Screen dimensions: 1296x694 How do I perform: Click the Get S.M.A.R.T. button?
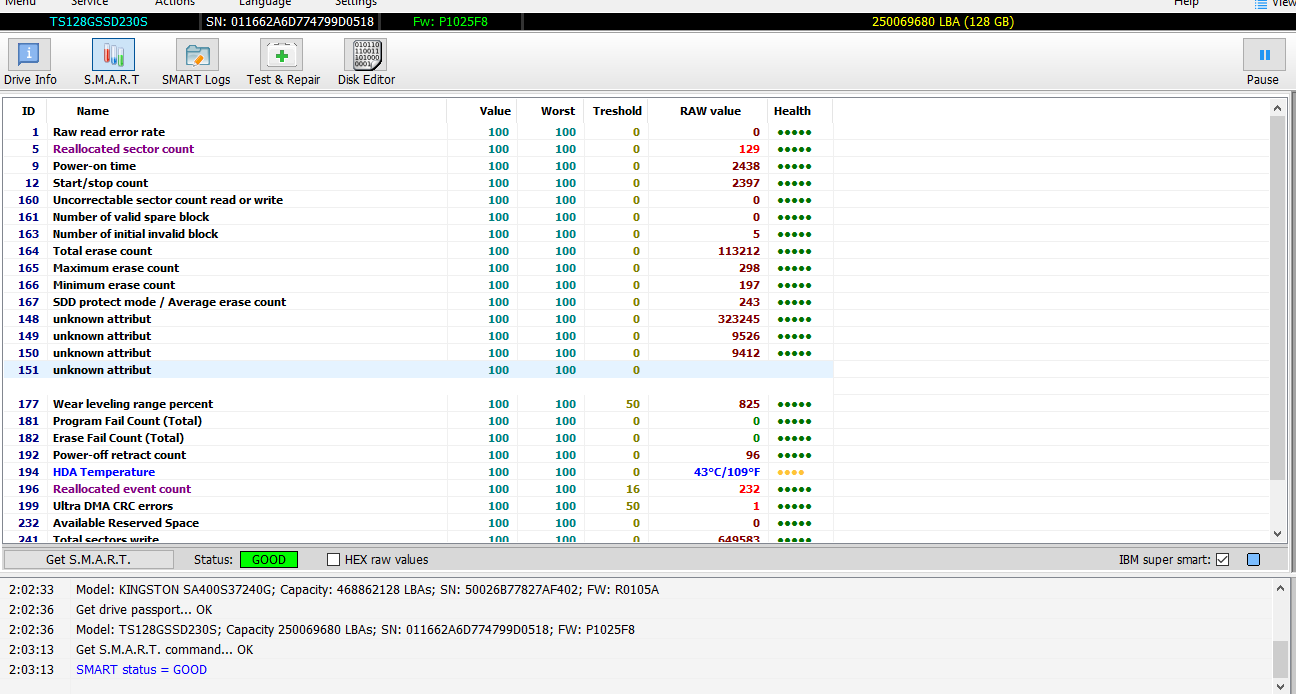88,560
